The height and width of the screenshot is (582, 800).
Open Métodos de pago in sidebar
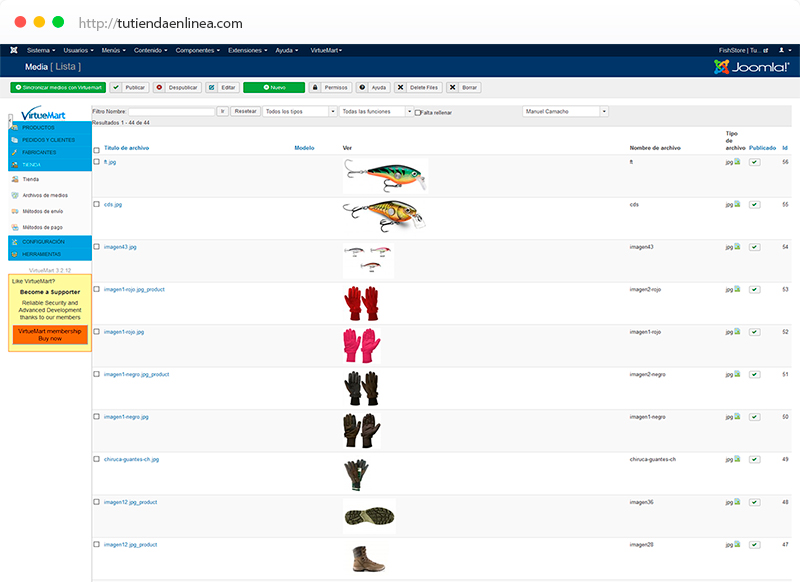[42, 227]
